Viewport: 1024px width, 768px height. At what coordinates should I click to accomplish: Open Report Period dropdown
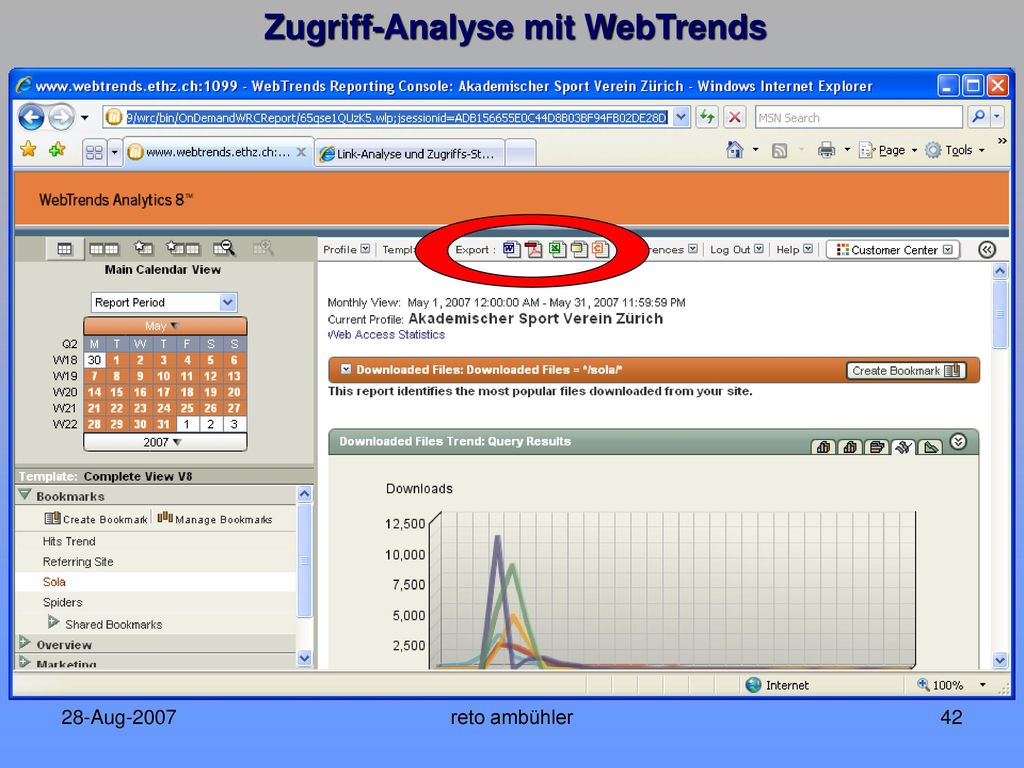pyautogui.click(x=163, y=302)
